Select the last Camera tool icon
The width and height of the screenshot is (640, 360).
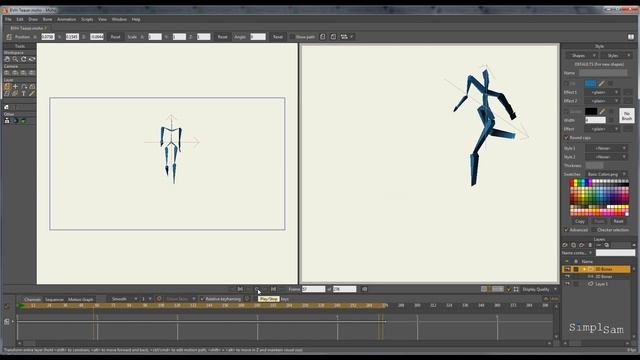pos(32,73)
